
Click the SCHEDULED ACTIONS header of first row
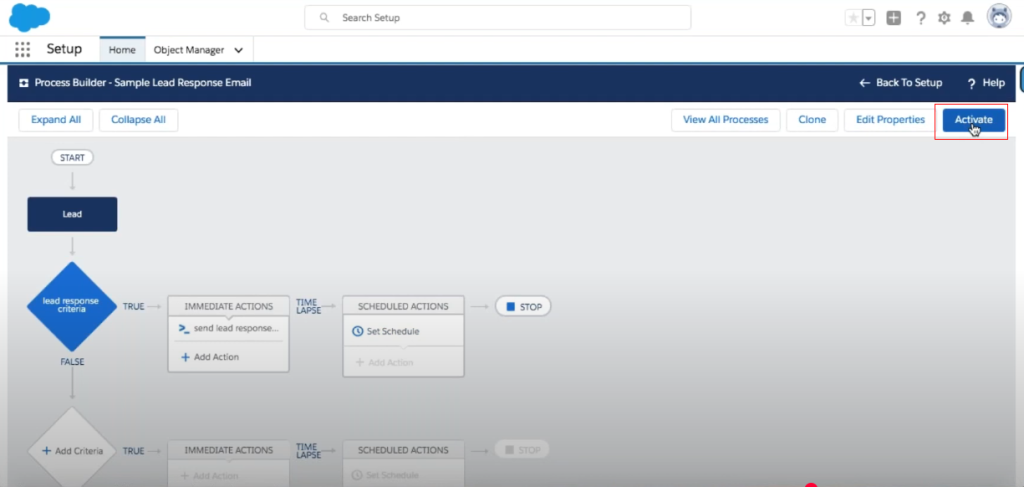[404, 306]
